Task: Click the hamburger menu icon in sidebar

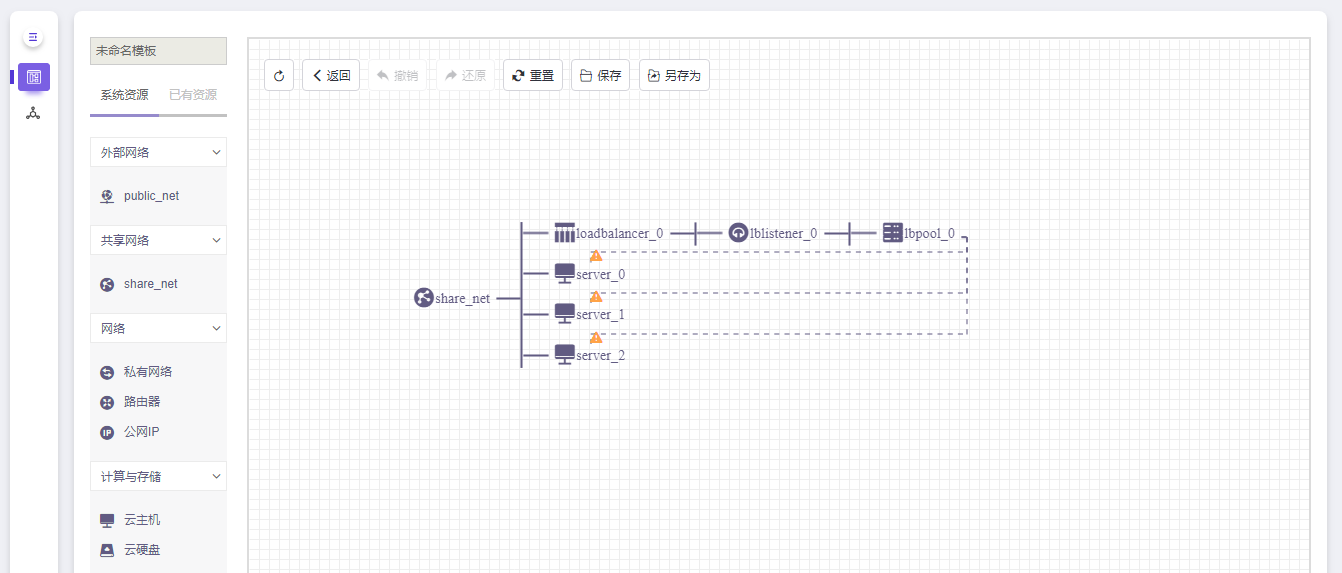Action: click(33, 37)
